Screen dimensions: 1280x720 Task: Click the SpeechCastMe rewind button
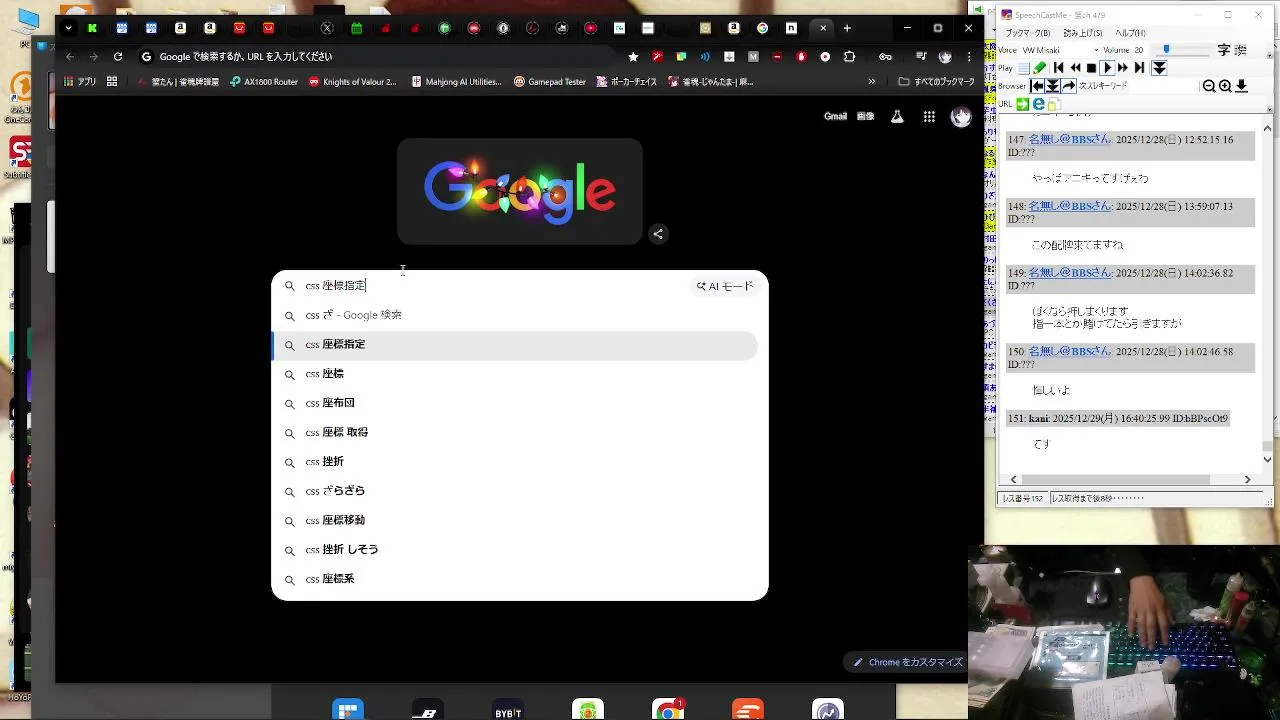1075,68
